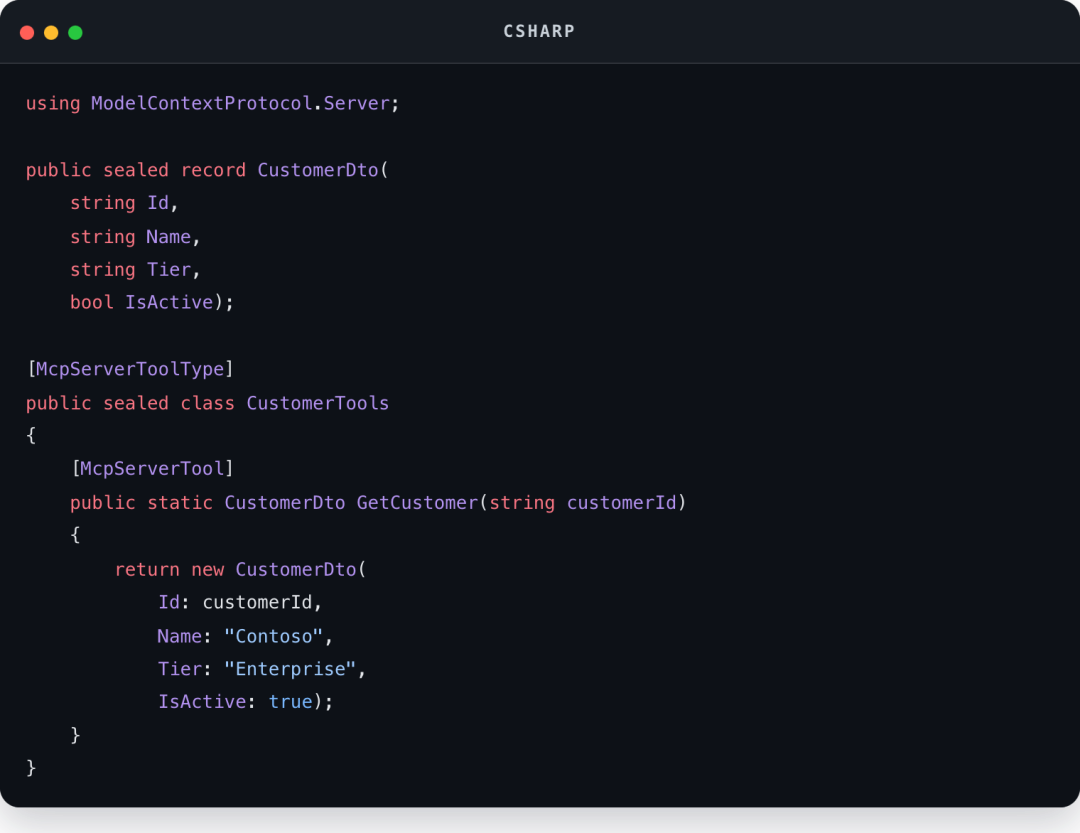Click the "Contoso" string literal
Image resolution: width=1080 pixels, height=833 pixels.
(x=273, y=636)
